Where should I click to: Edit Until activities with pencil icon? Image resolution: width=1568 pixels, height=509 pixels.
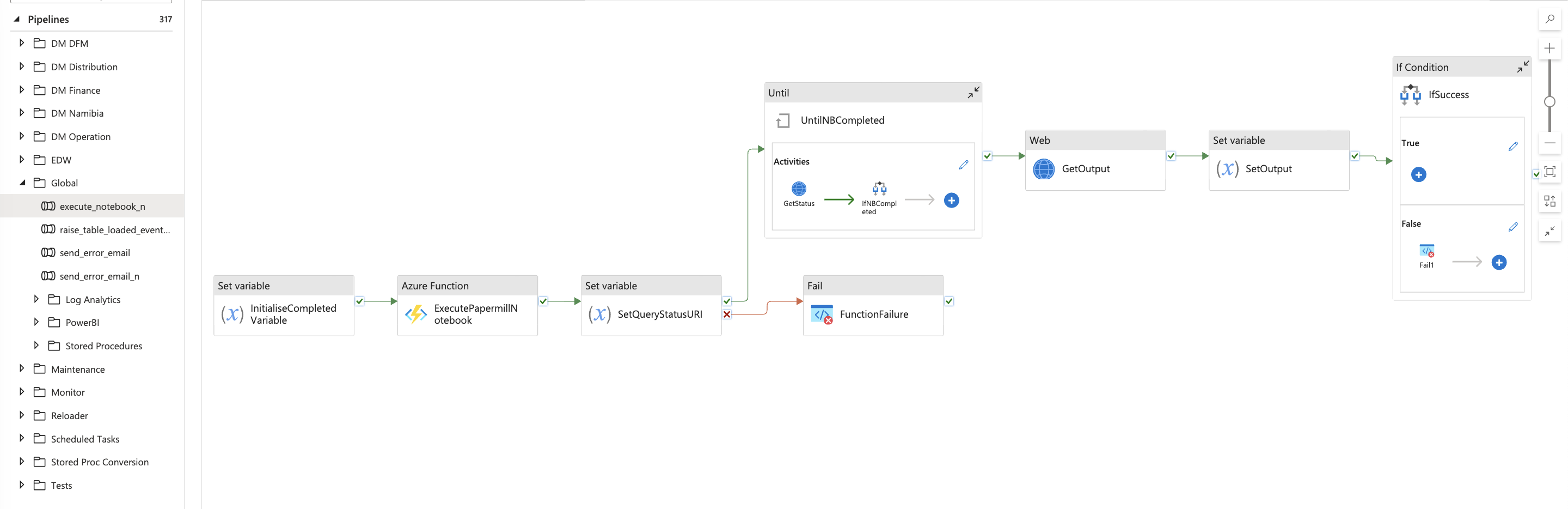pos(964,165)
